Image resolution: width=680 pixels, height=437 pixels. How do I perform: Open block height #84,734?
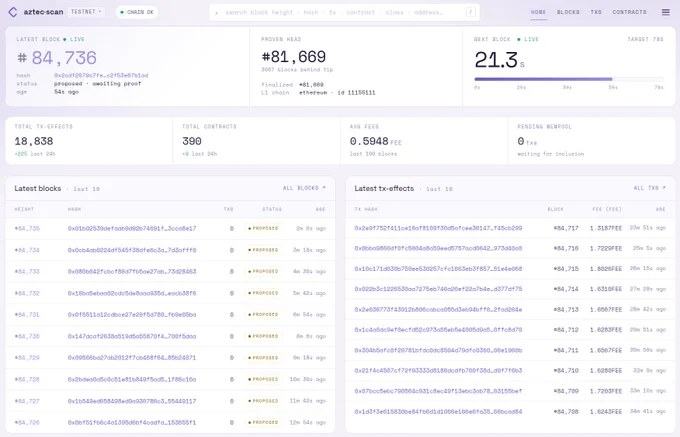27,250
